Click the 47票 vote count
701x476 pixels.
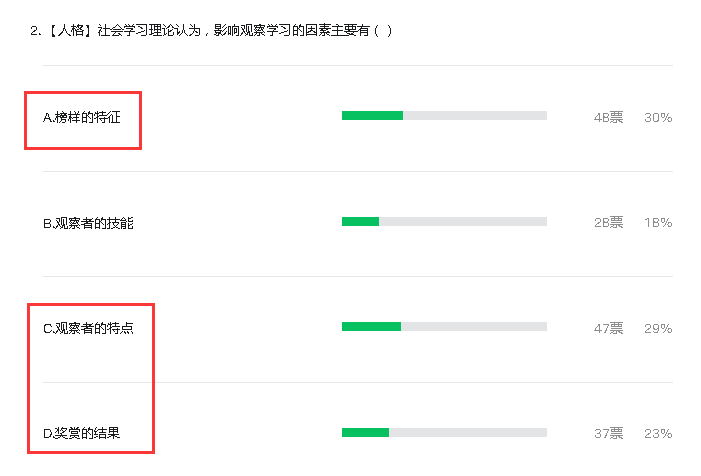[608, 328]
